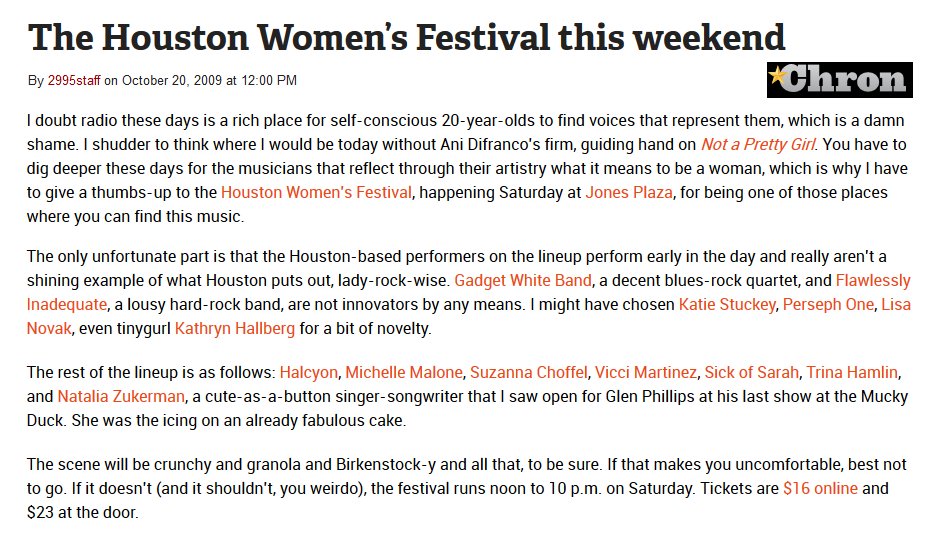
Task: Click the Vicci Martinez link
Action: click(645, 372)
